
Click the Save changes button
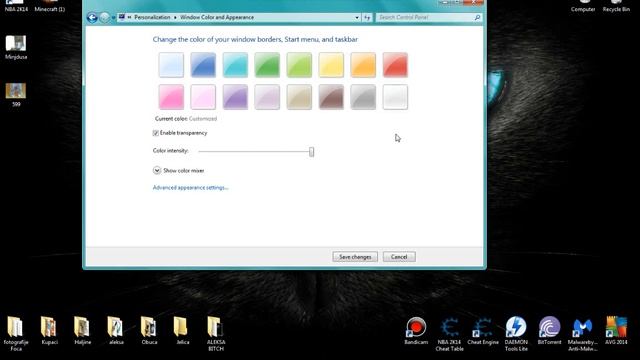pos(355,257)
